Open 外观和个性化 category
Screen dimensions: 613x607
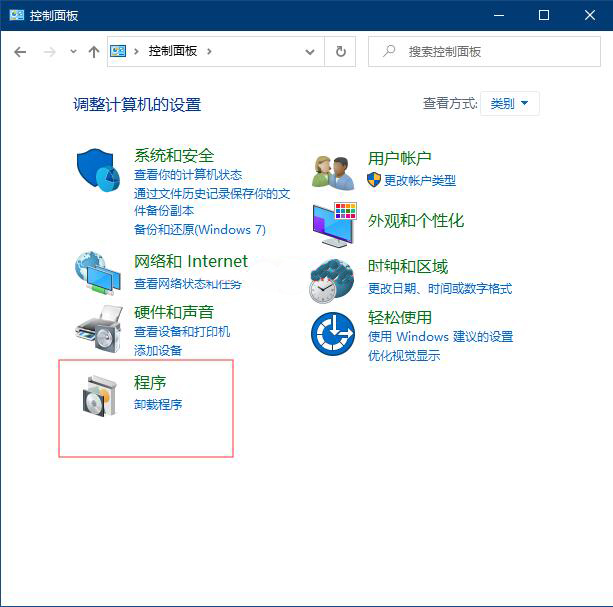click(x=416, y=220)
